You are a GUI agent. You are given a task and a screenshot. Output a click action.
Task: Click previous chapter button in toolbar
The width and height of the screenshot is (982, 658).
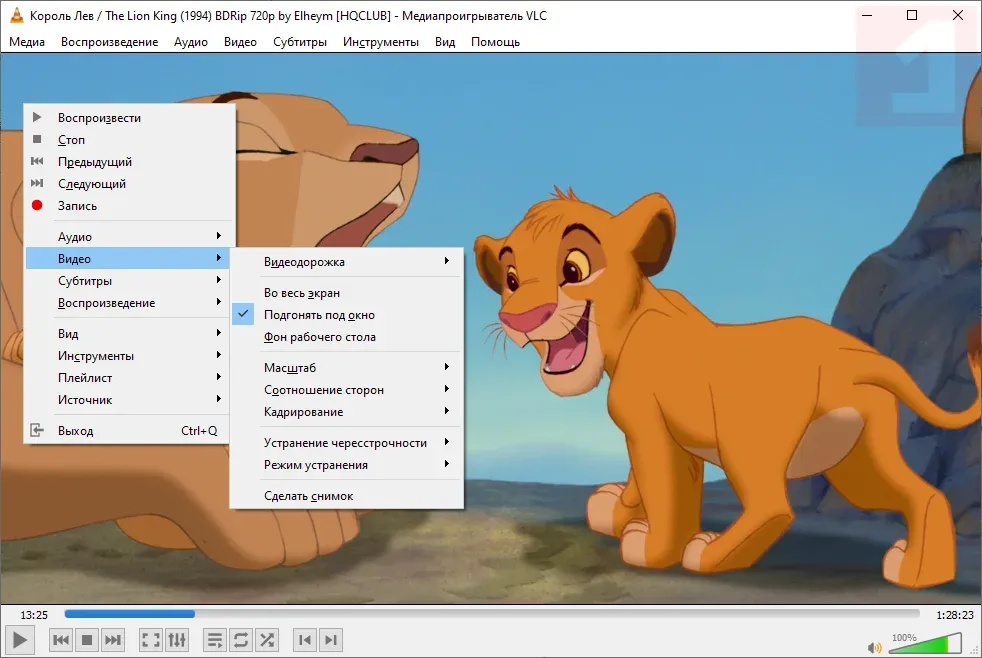pyautogui.click(x=305, y=640)
